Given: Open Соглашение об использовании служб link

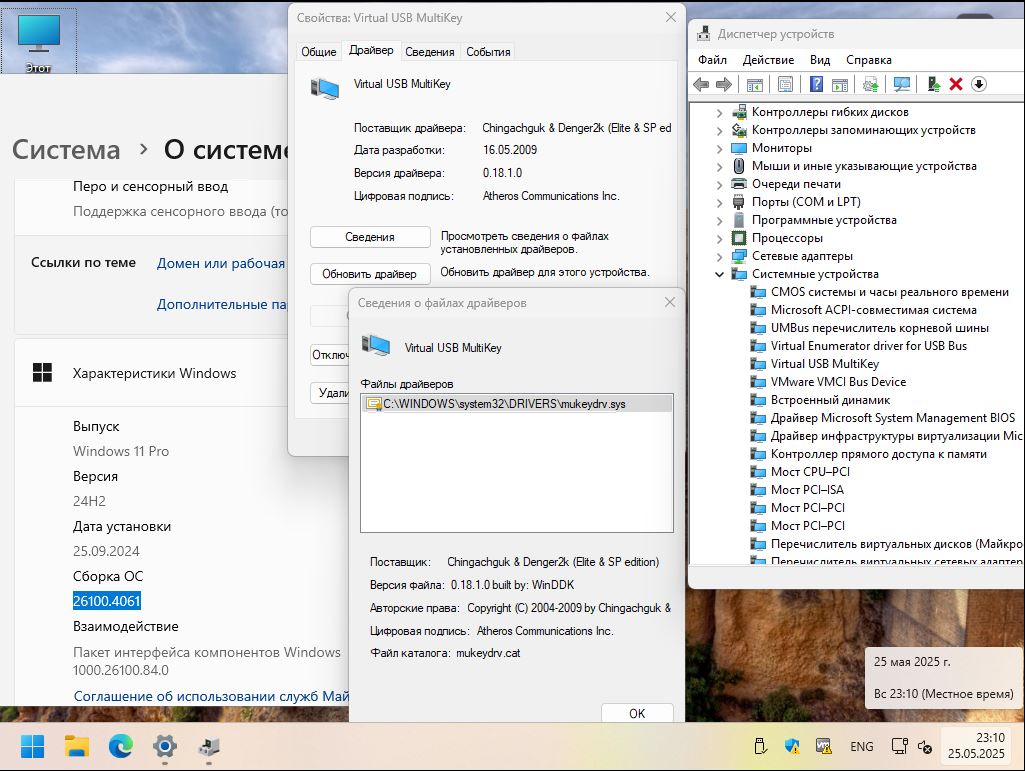Looking at the screenshot, I should [x=211, y=696].
